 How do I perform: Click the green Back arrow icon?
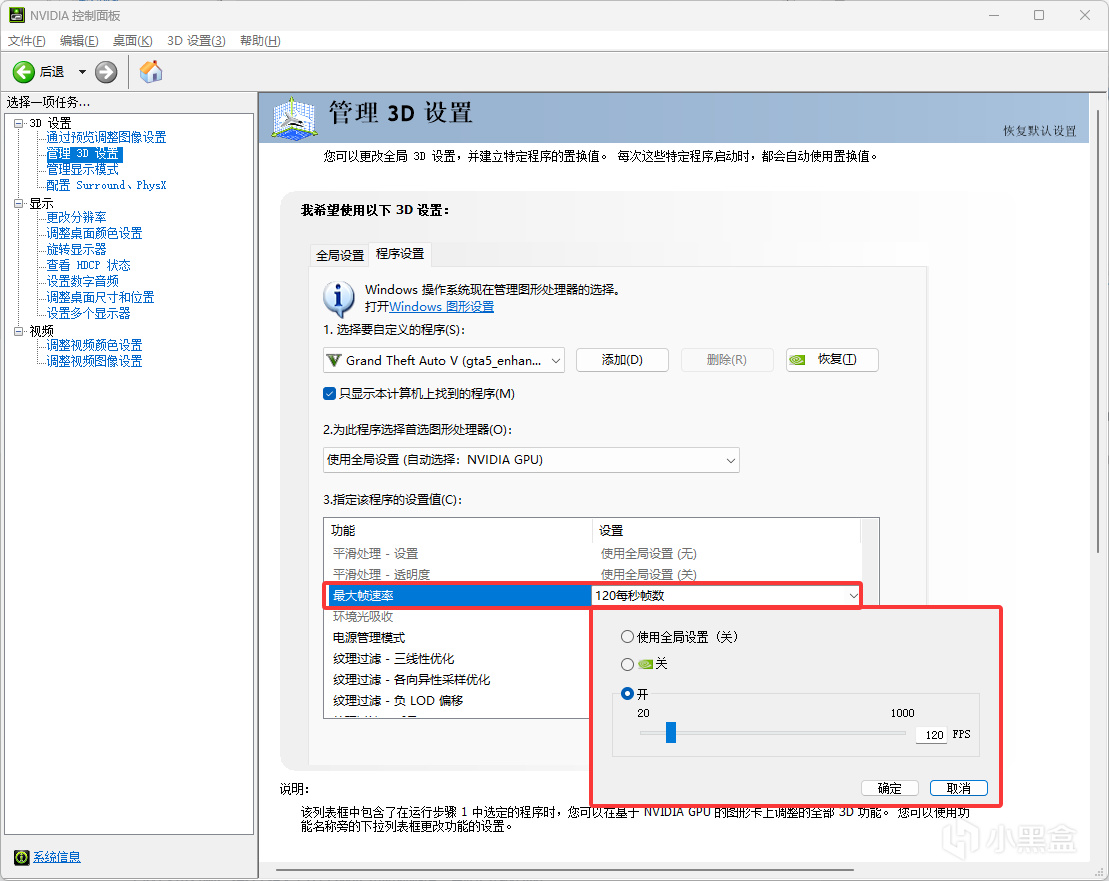coord(23,71)
